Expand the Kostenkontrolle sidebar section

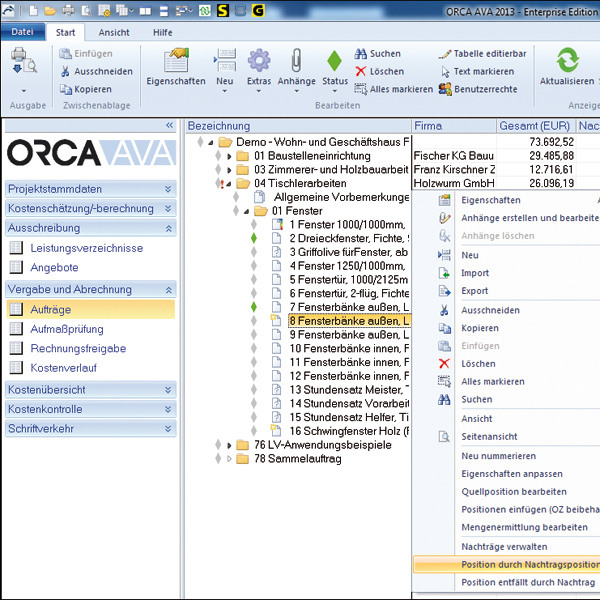click(168, 409)
